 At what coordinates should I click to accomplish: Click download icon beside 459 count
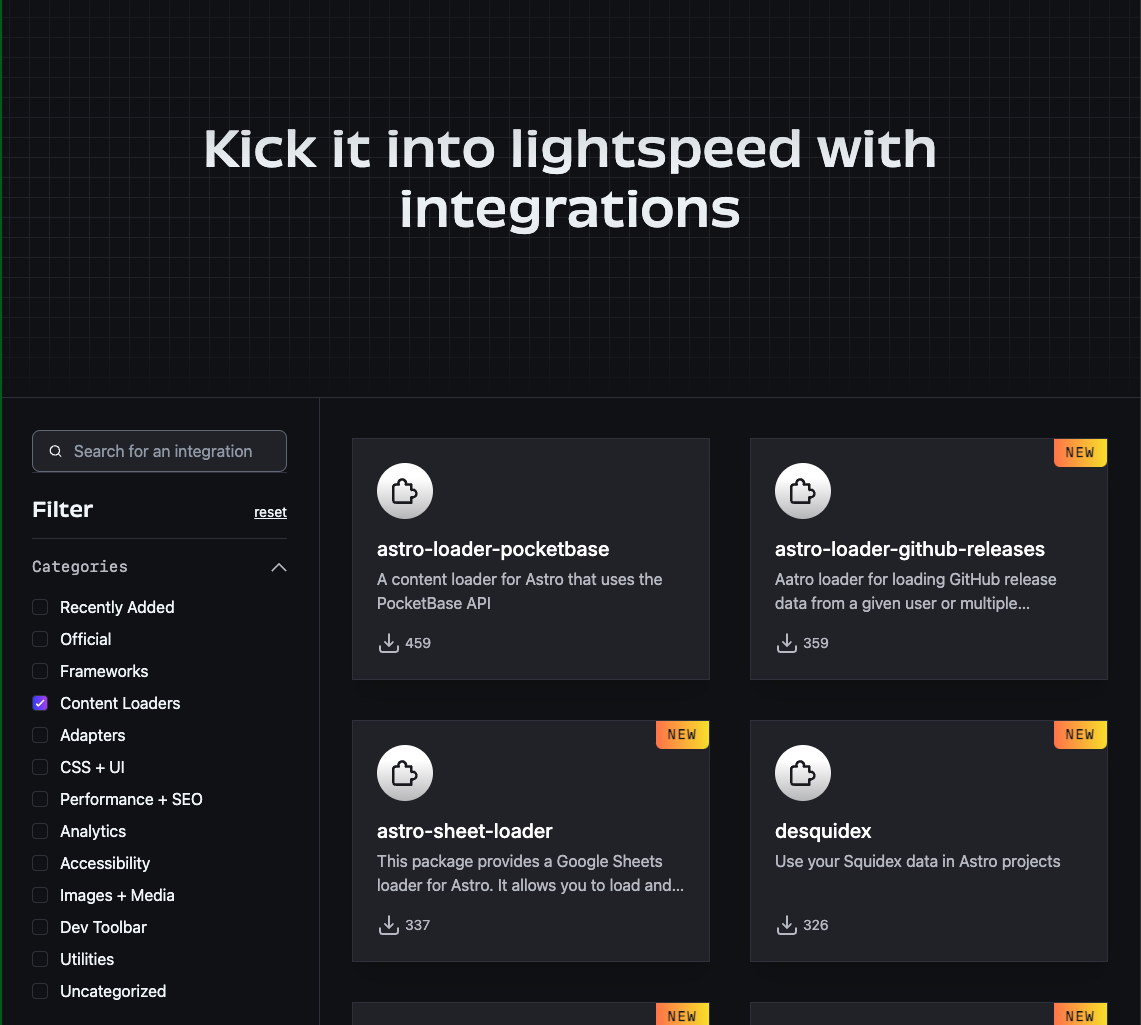pyautogui.click(x=389, y=643)
